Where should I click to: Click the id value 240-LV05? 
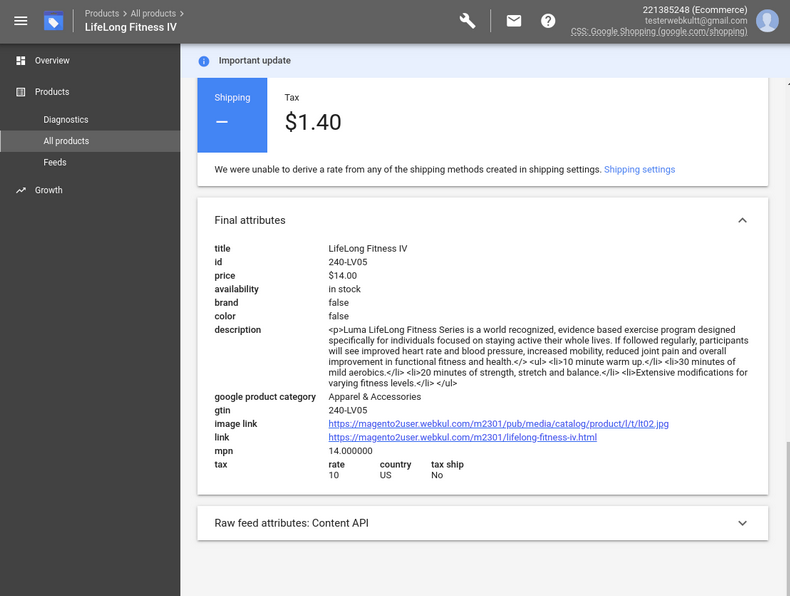(348, 262)
